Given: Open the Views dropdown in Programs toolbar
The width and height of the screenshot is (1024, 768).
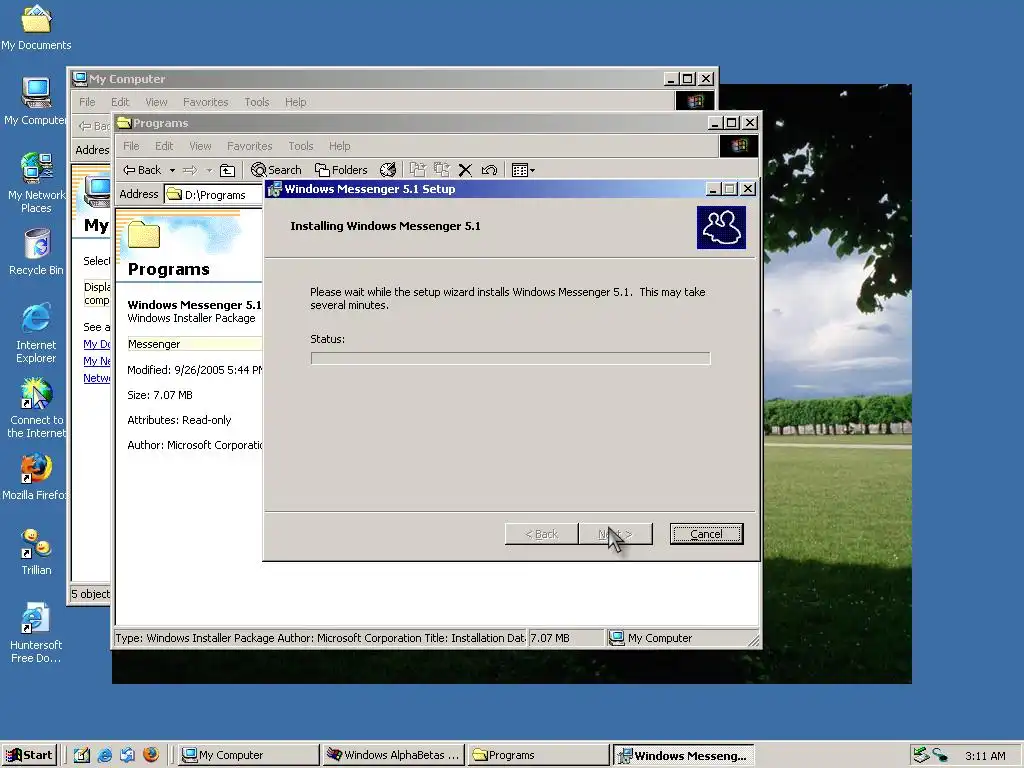Looking at the screenshot, I should coord(523,170).
